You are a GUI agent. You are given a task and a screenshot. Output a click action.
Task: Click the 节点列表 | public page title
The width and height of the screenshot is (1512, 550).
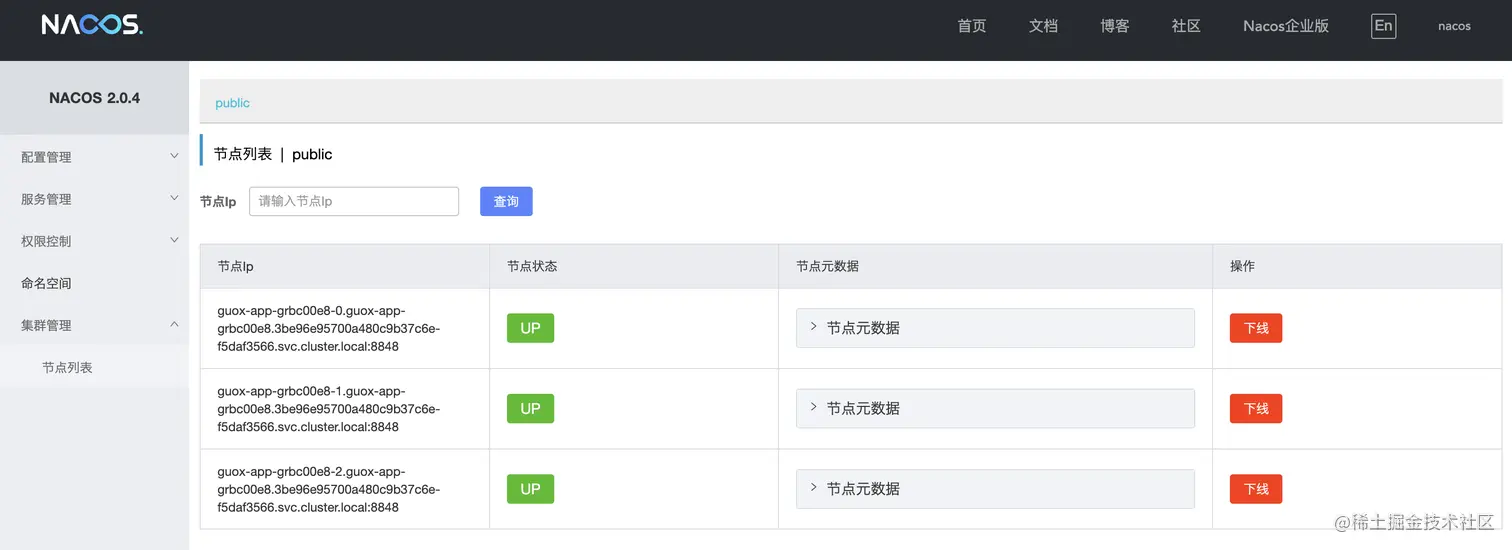[273, 154]
